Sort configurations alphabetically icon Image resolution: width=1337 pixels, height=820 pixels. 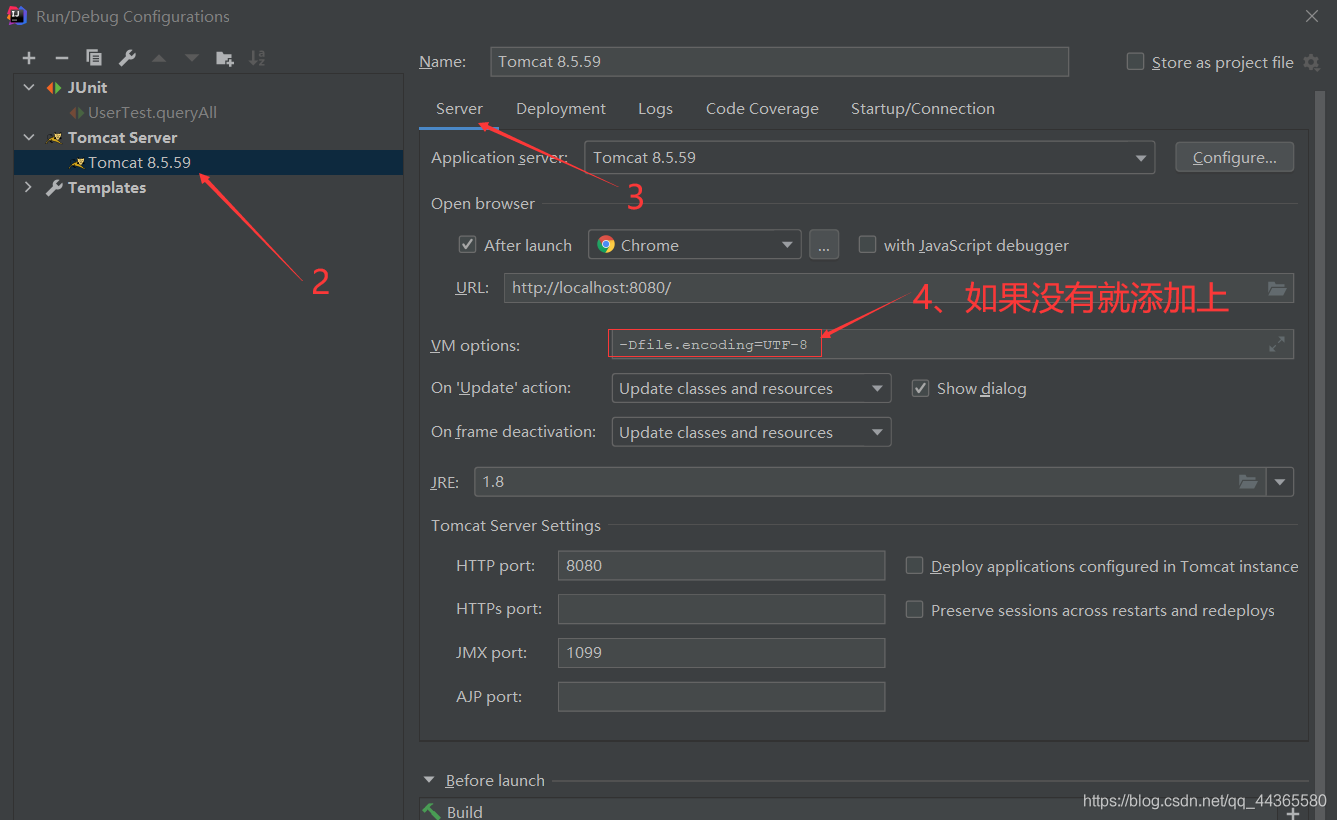click(x=257, y=59)
